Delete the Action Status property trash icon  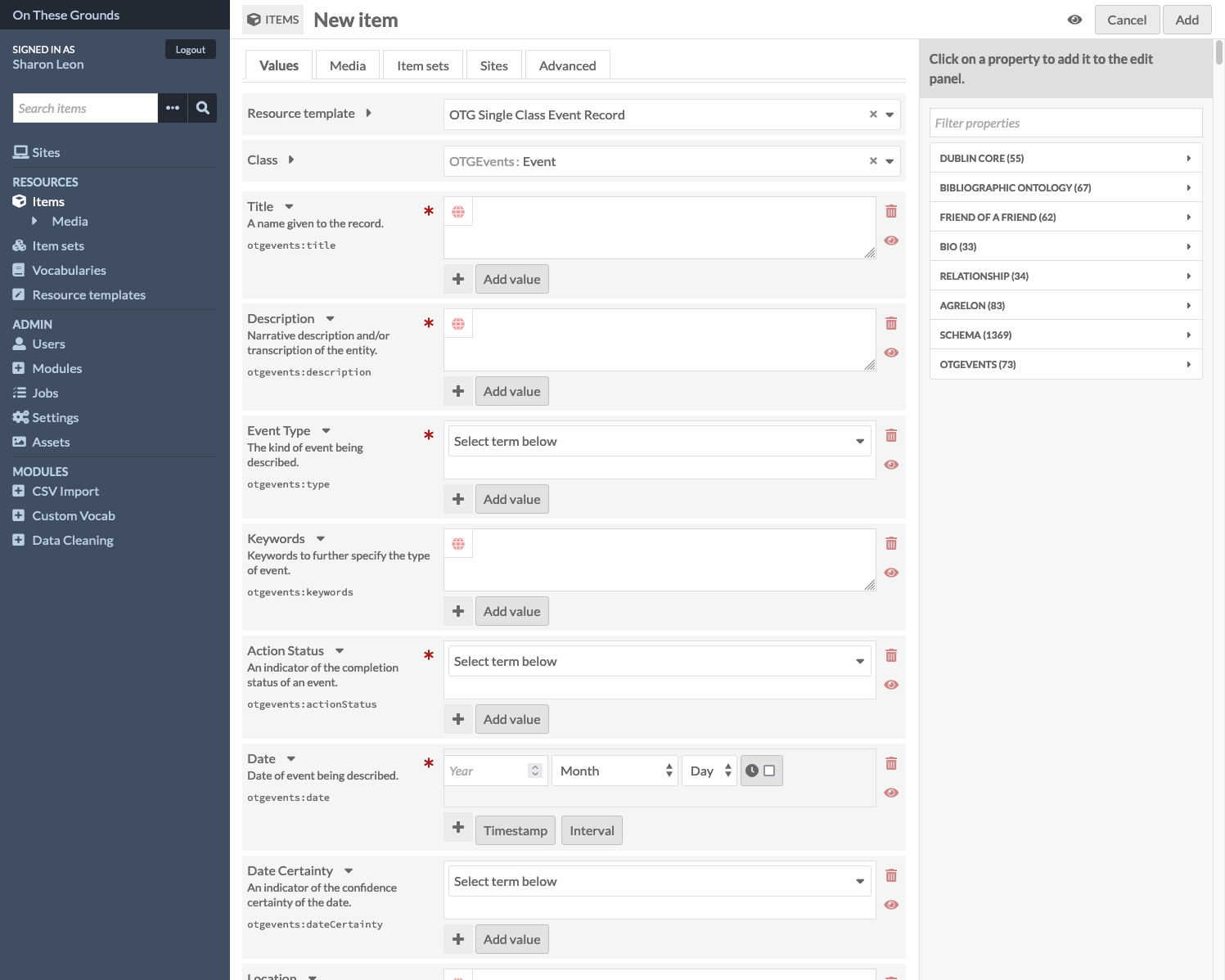click(891, 656)
